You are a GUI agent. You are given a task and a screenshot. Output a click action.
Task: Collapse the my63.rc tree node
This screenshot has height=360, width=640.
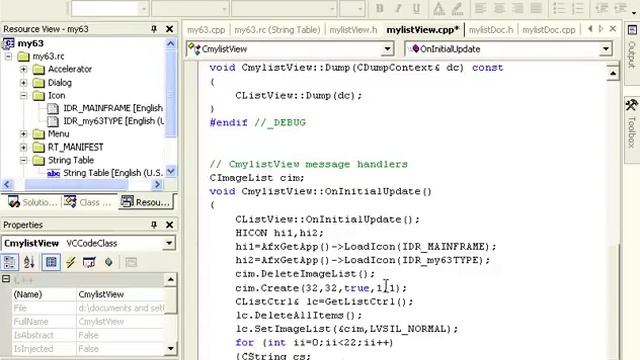(8, 56)
